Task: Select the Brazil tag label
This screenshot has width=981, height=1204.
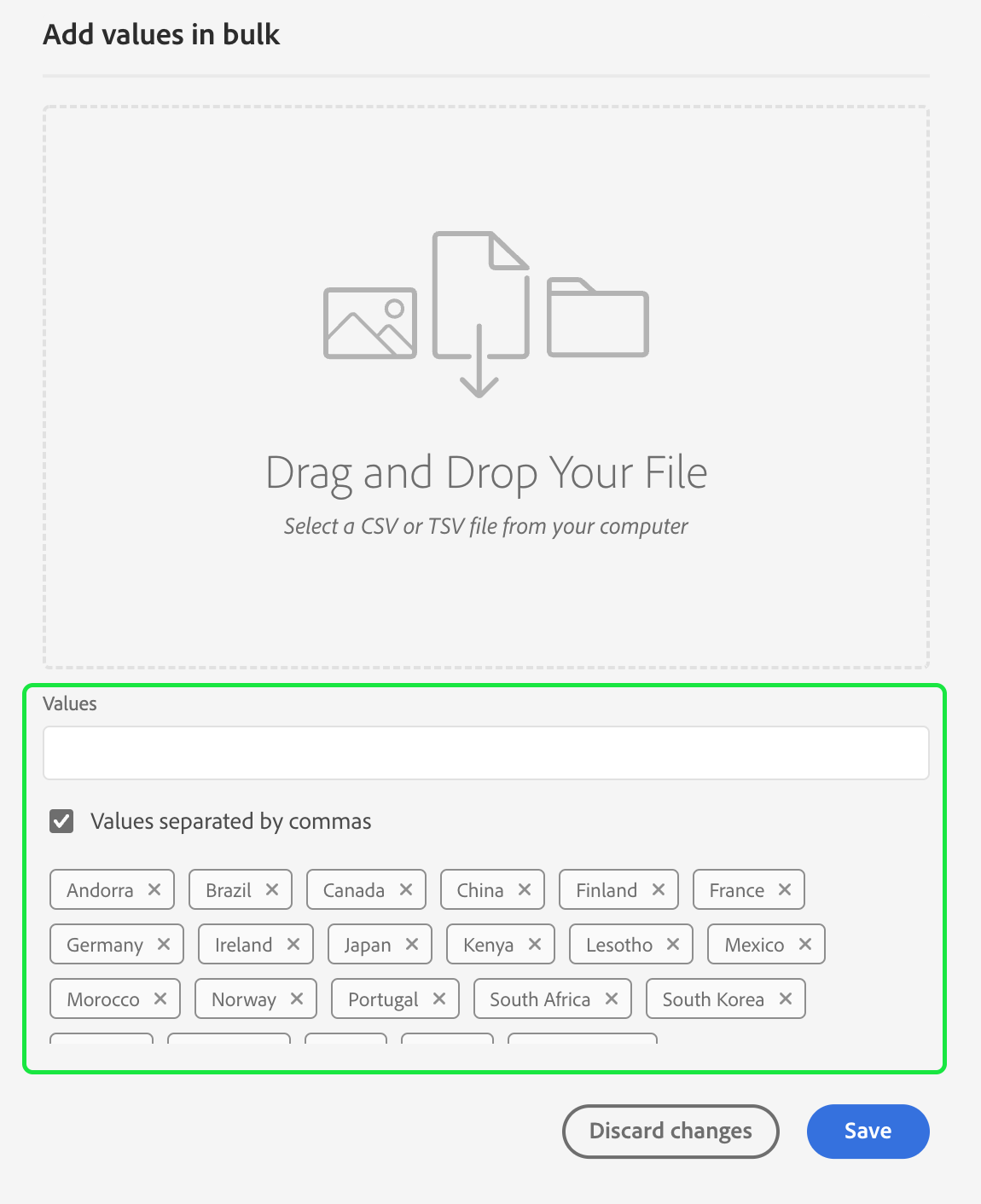Action: point(229,890)
